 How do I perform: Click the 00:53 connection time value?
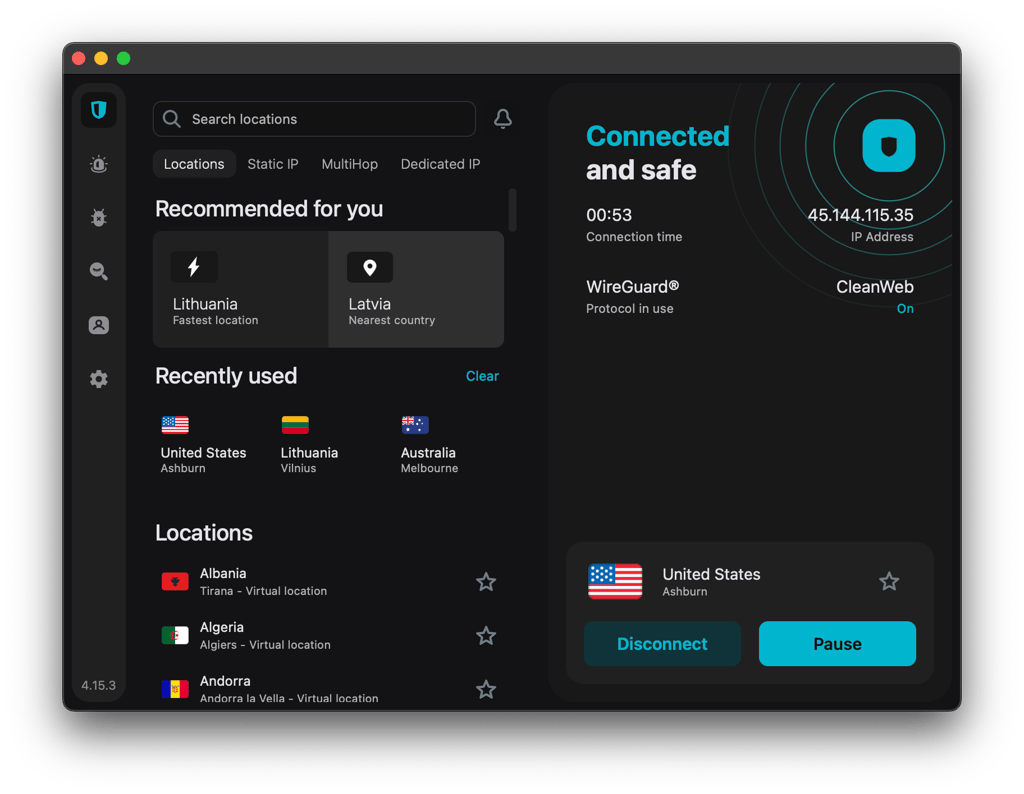point(609,215)
